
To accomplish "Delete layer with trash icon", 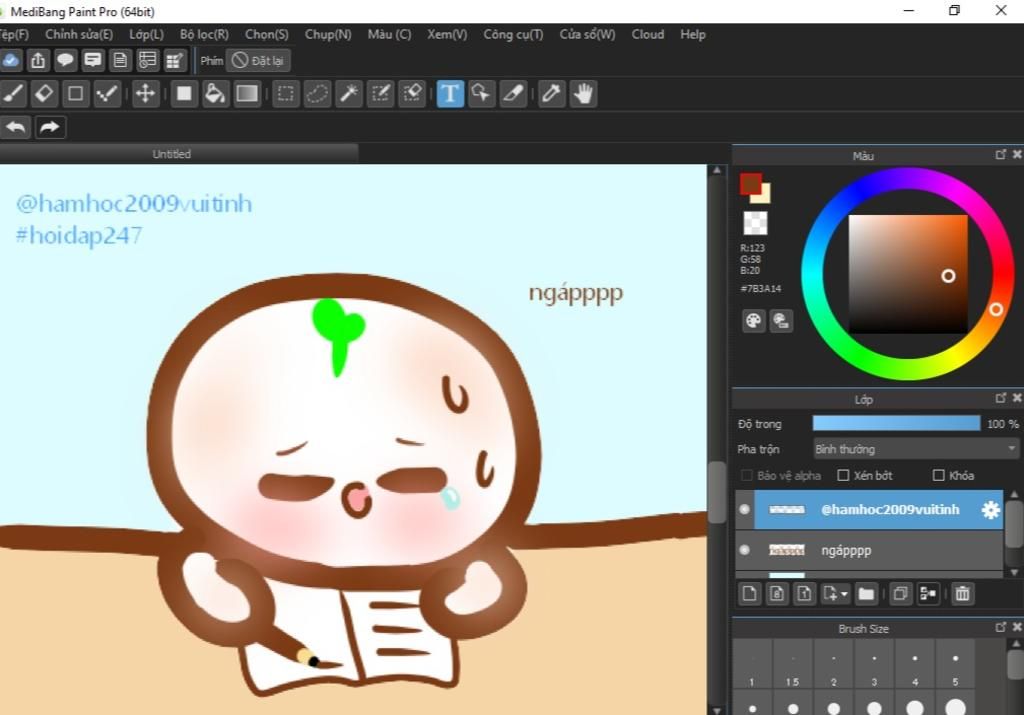I will point(962,594).
